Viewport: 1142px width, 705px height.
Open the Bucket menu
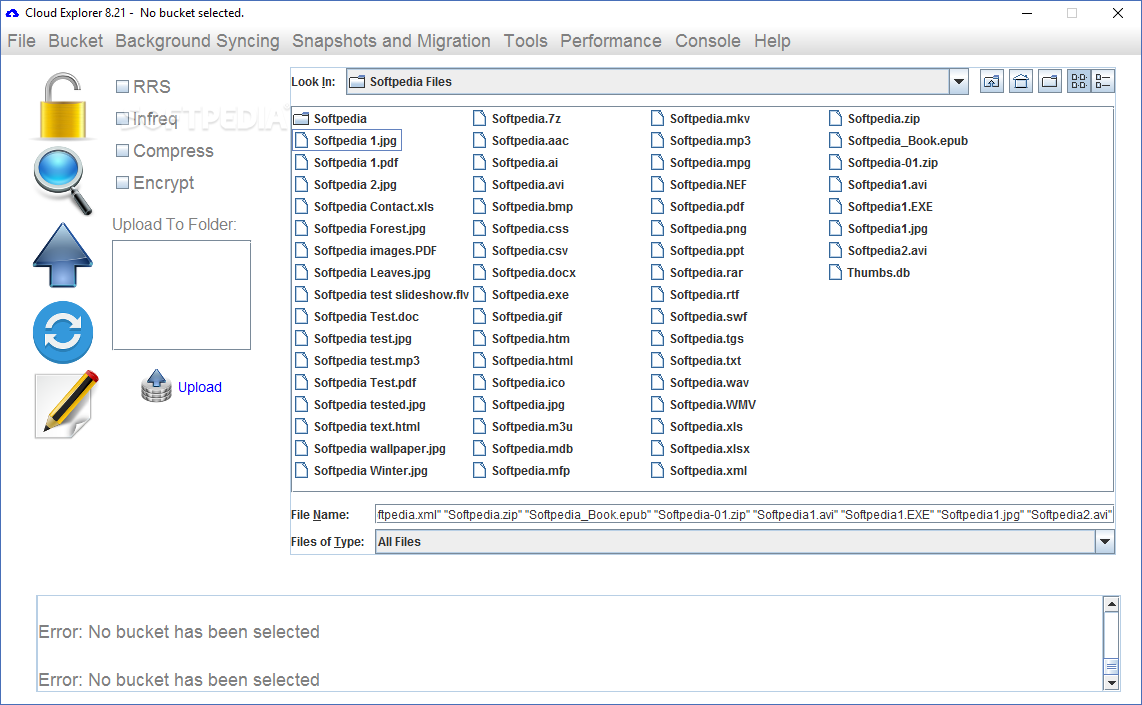76,41
